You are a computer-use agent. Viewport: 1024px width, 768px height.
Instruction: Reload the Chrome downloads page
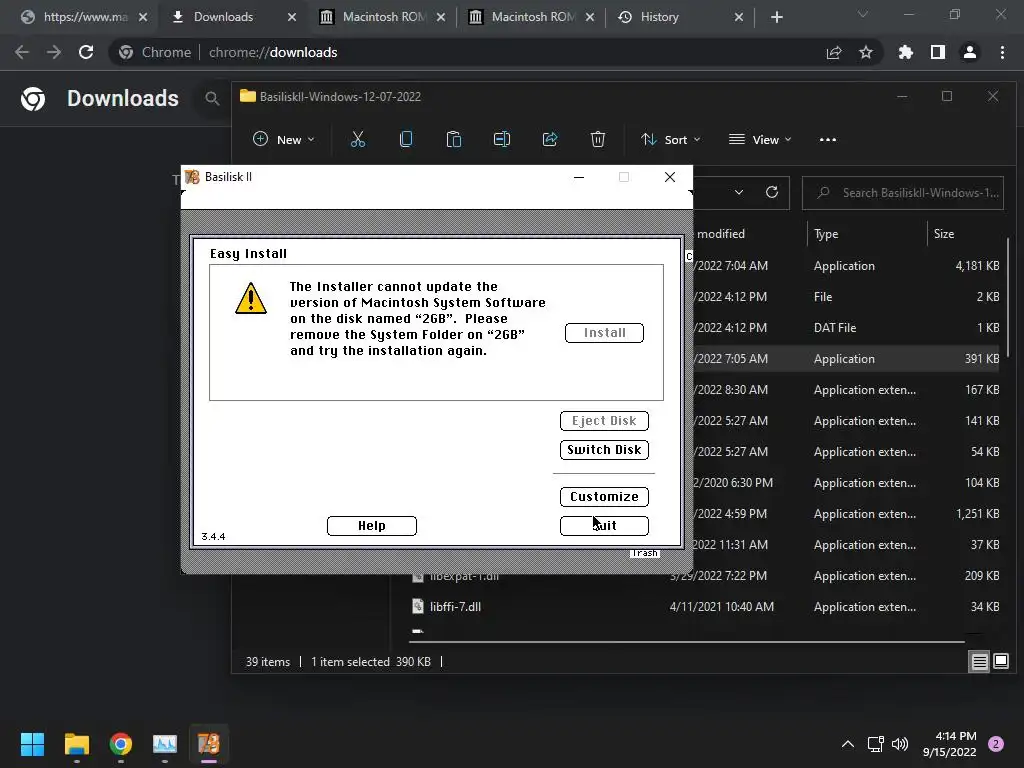(x=86, y=52)
